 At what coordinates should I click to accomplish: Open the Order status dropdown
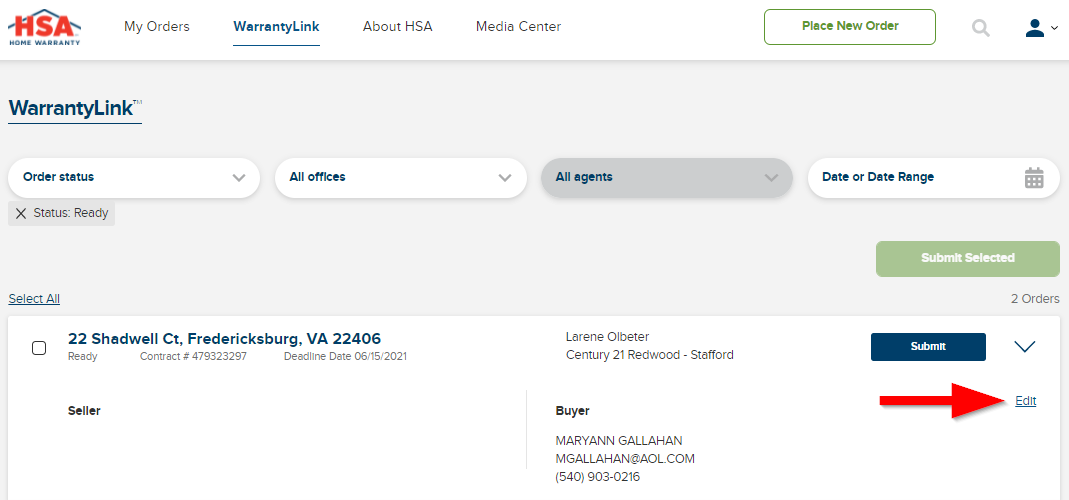(134, 177)
